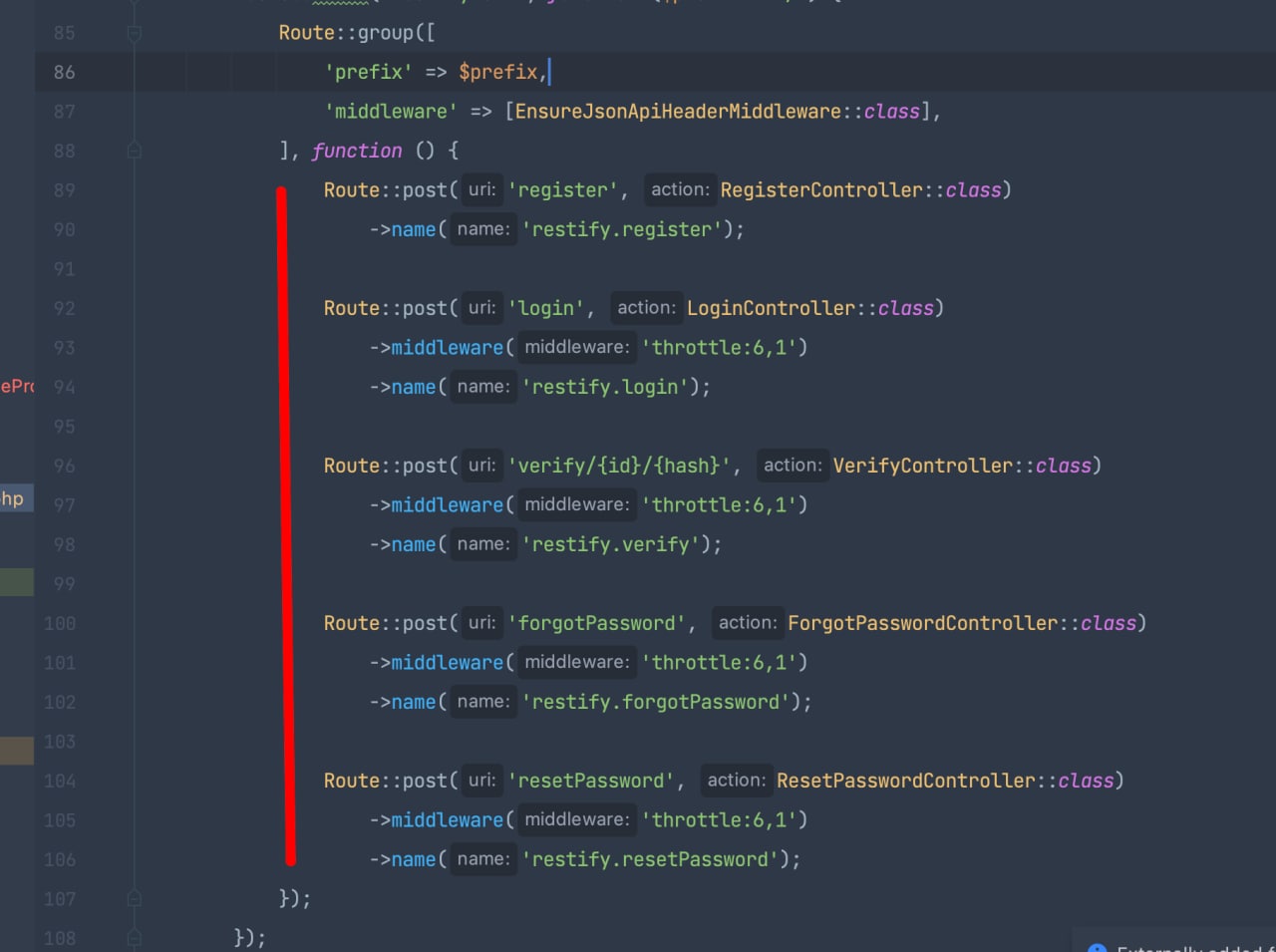
Task: Click the 'restify.login' route name string
Action: tap(606, 387)
